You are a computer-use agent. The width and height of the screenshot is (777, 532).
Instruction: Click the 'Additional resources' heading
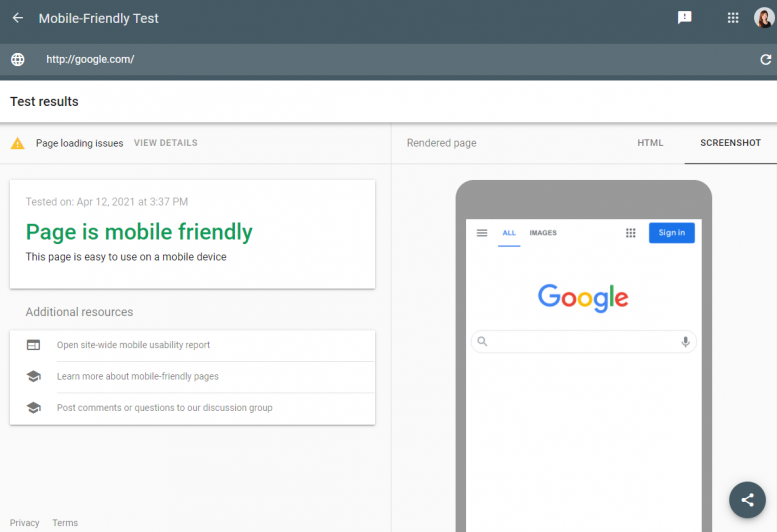click(x=79, y=312)
